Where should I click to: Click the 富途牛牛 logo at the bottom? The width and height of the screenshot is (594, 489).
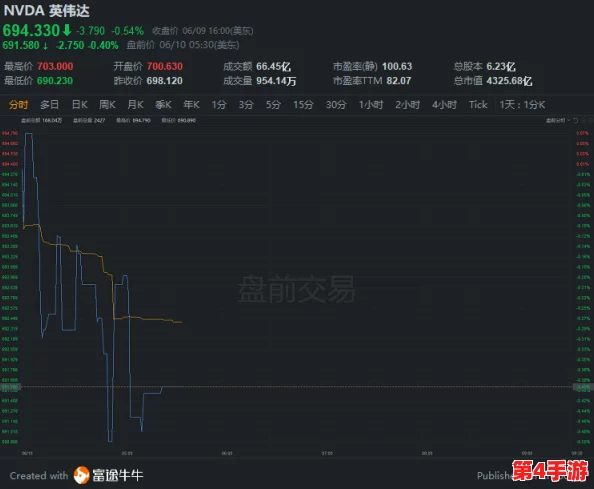point(108,475)
